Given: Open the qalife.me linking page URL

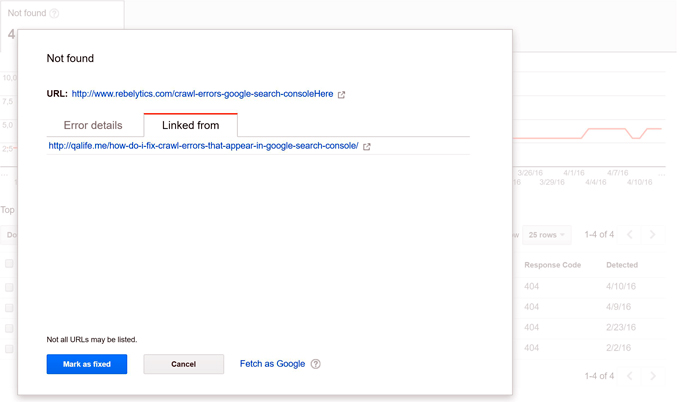Looking at the screenshot, I should click(203, 146).
